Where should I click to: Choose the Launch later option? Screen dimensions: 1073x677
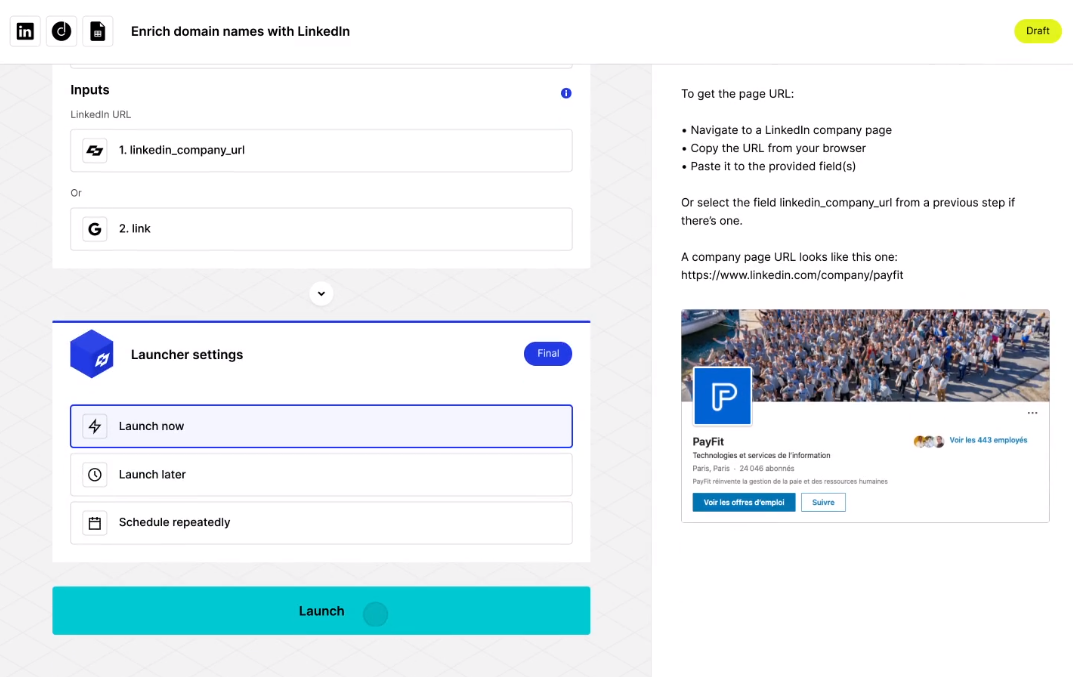click(321, 474)
